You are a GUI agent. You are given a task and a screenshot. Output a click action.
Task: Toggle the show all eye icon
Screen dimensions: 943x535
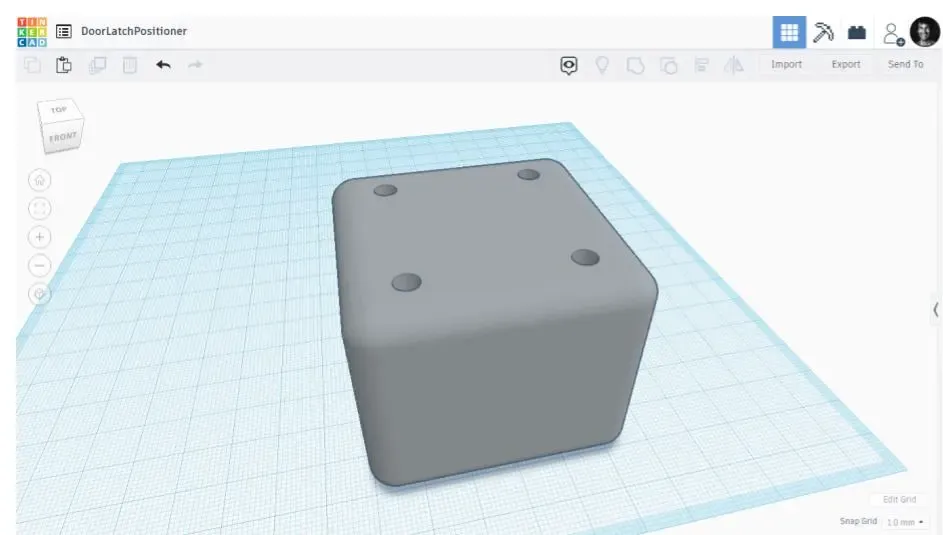click(x=569, y=65)
